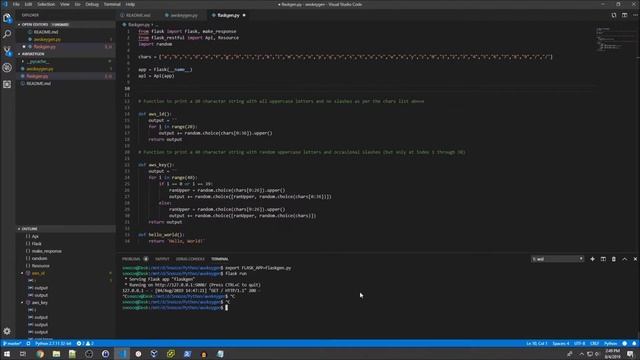
Task: Open the Debug menu
Action: click(92, 4)
